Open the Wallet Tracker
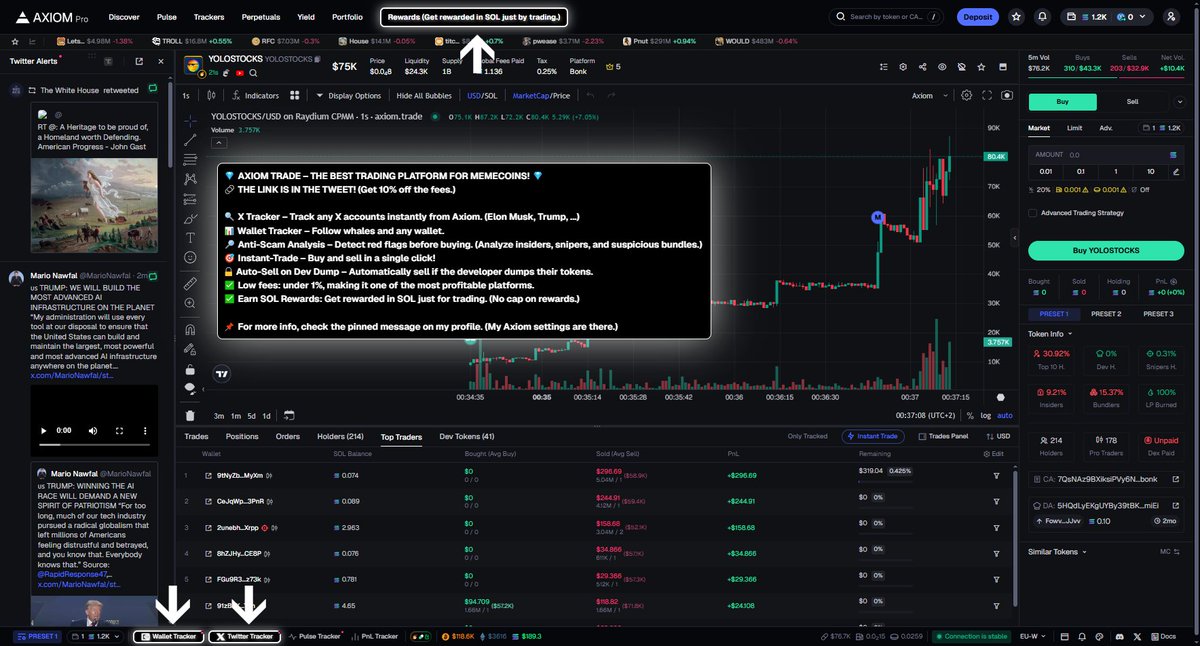Screen dimensions: 1200x646 pos(168,636)
